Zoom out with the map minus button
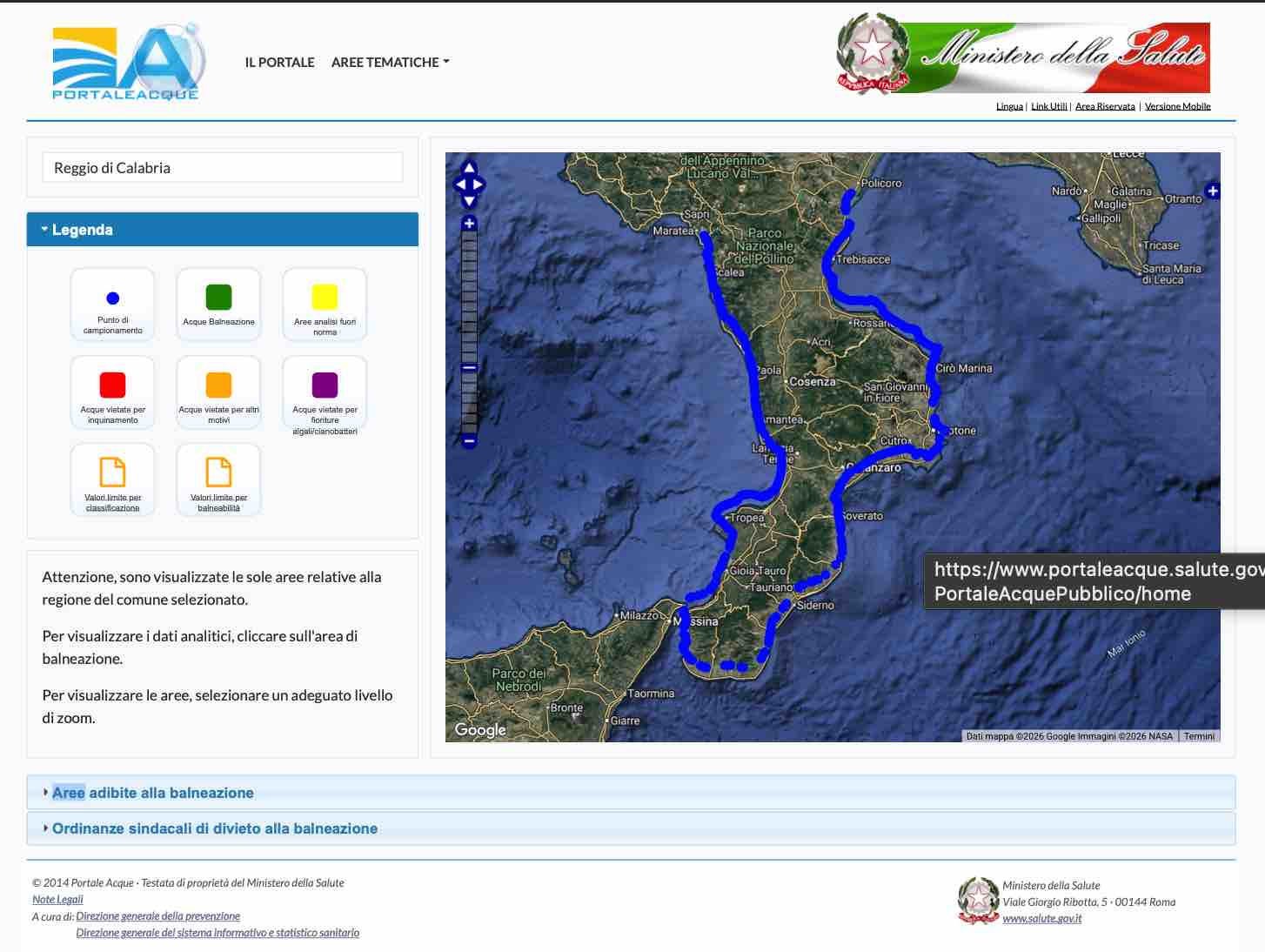Image resolution: width=1265 pixels, height=952 pixels. click(x=469, y=440)
